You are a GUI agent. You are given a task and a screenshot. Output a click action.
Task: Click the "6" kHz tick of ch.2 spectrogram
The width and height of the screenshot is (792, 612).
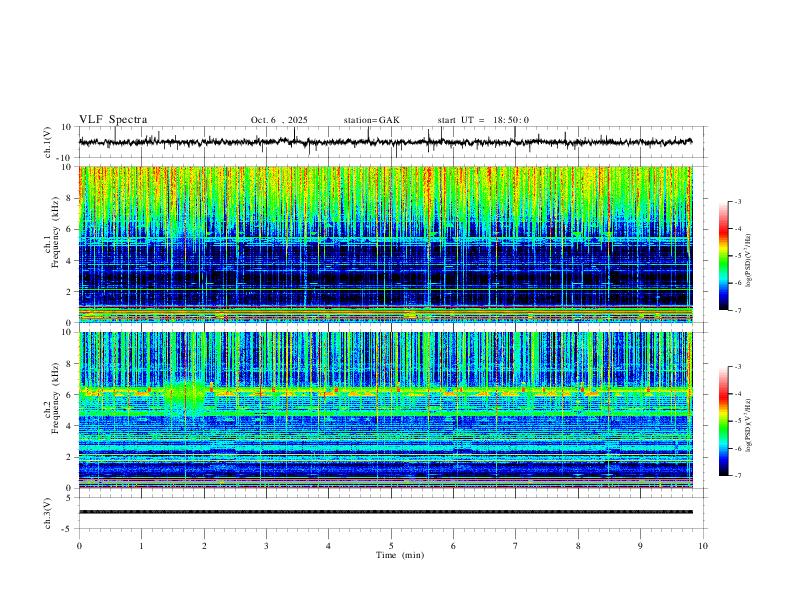point(70,395)
